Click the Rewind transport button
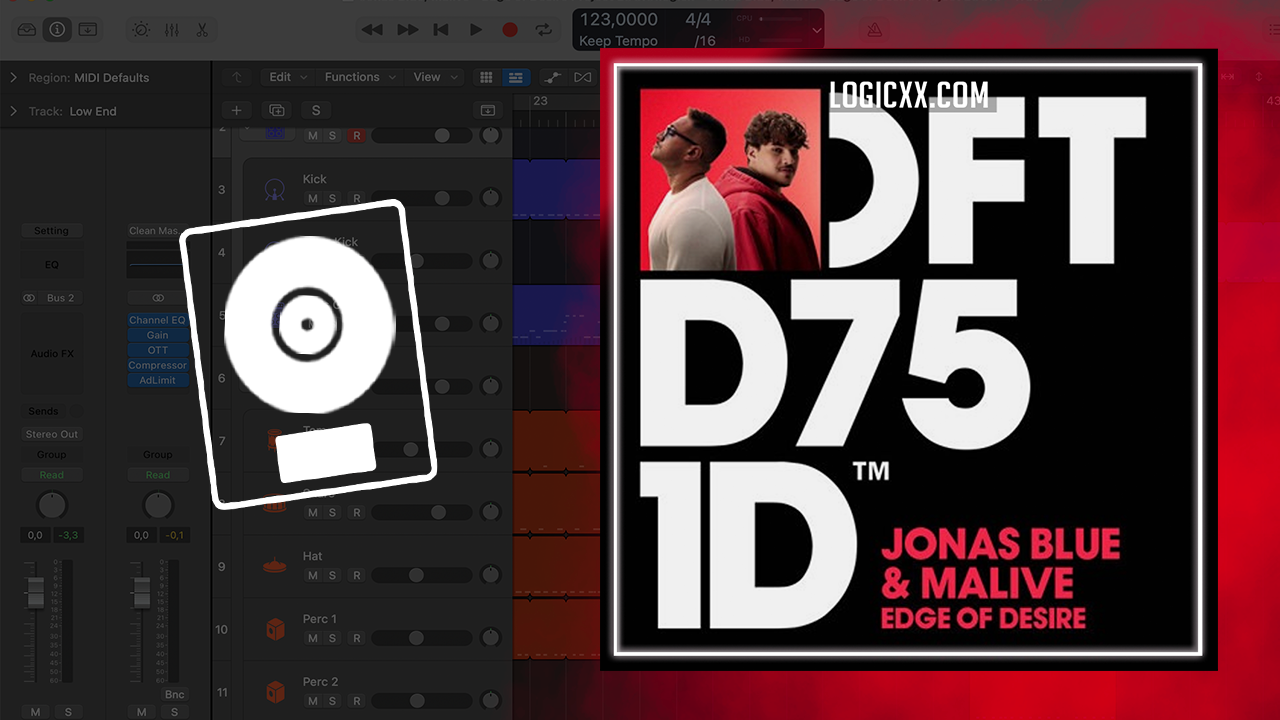1280x720 pixels. (372, 30)
